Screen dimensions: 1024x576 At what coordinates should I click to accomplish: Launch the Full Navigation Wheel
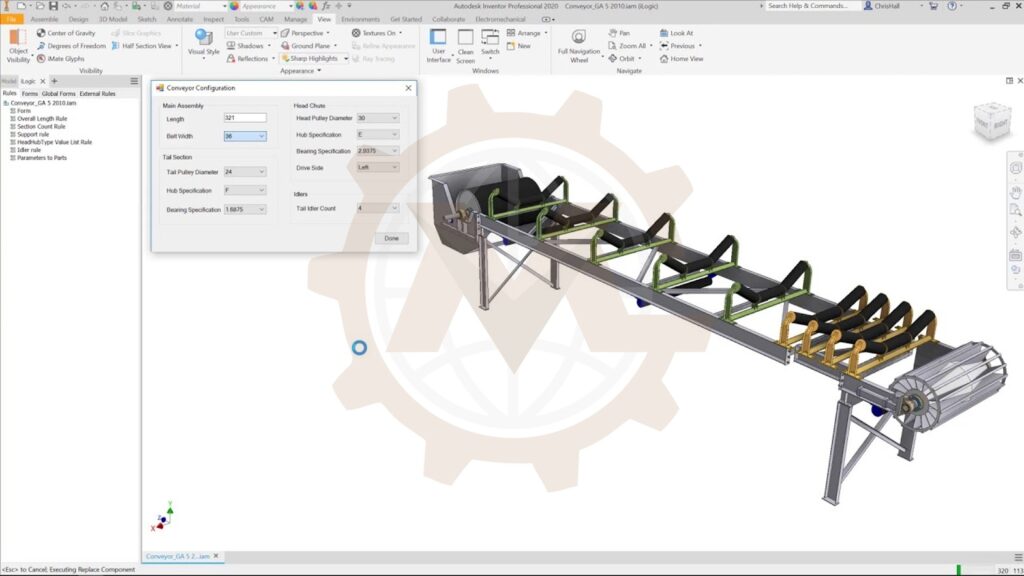click(x=579, y=46)
